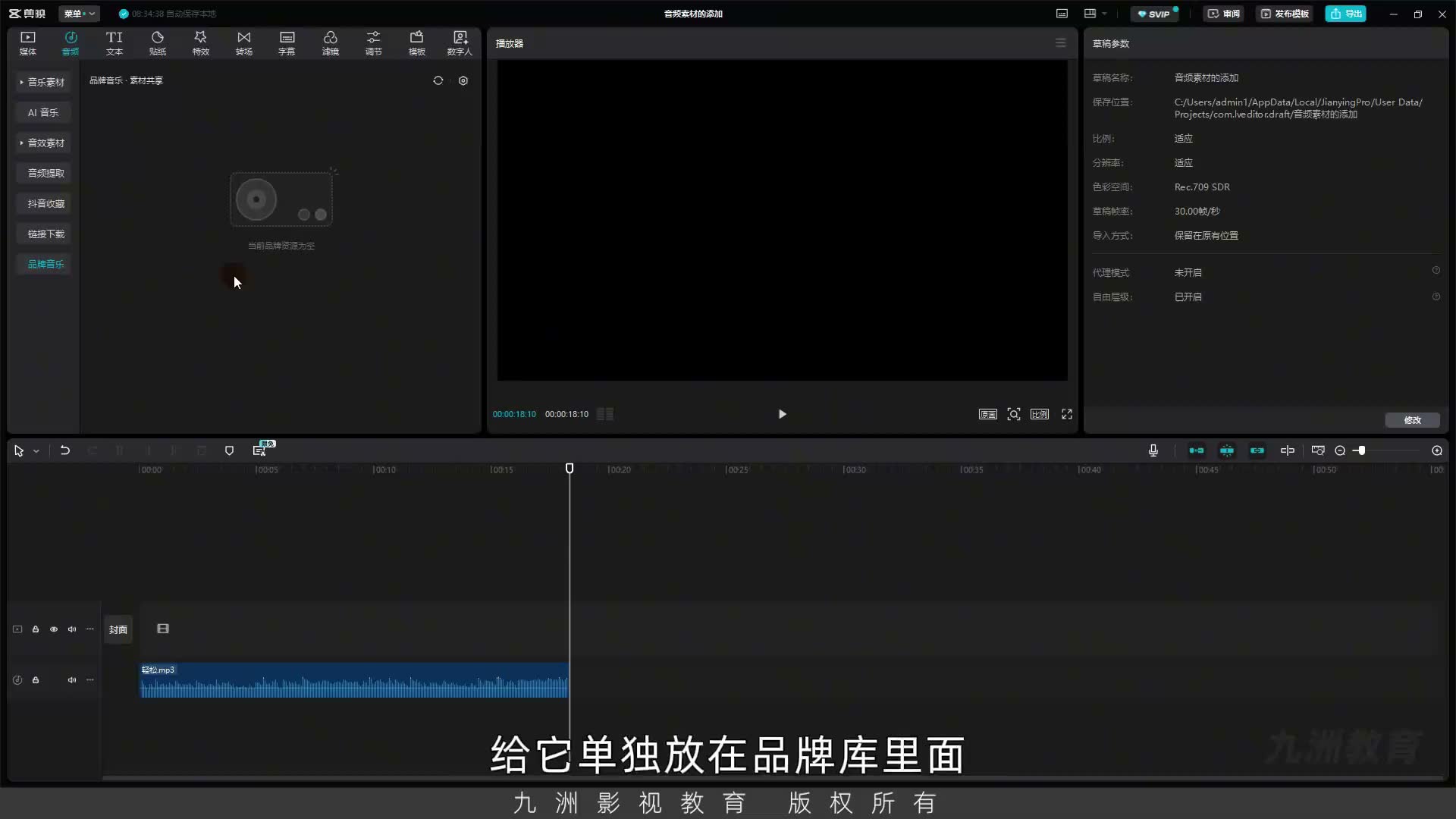Viewport: 1456px width, 819px height.
Task: Switch to the 转场 tab
Action: click(x=244, y=43)
